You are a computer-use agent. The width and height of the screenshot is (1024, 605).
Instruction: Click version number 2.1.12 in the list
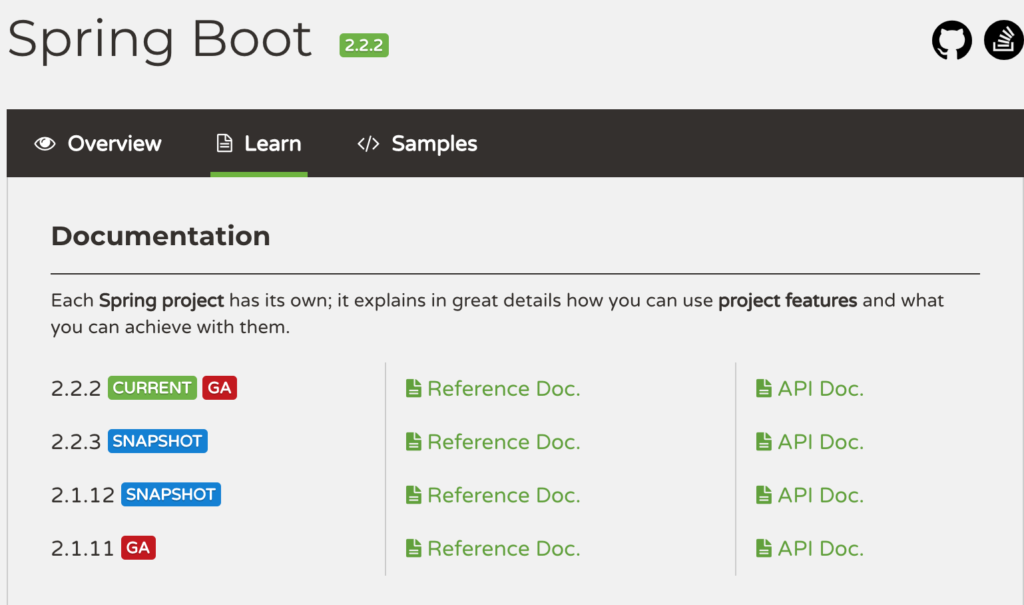click(83, 495)
